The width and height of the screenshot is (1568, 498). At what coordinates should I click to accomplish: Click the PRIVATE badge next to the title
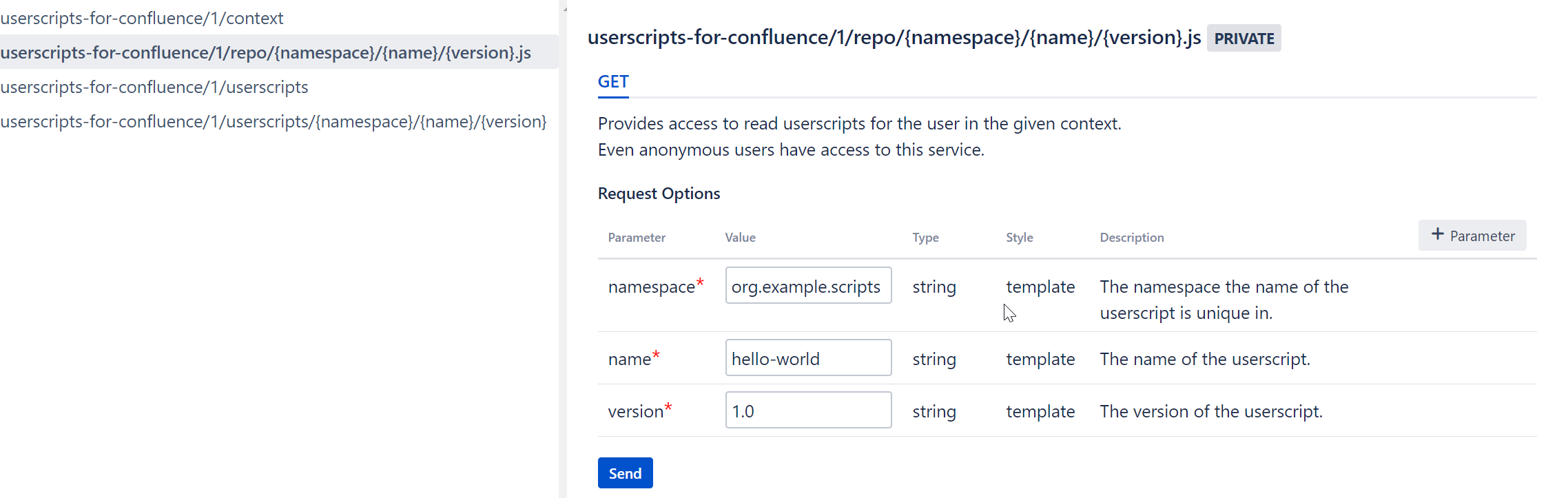click(x=1244, y=39)
